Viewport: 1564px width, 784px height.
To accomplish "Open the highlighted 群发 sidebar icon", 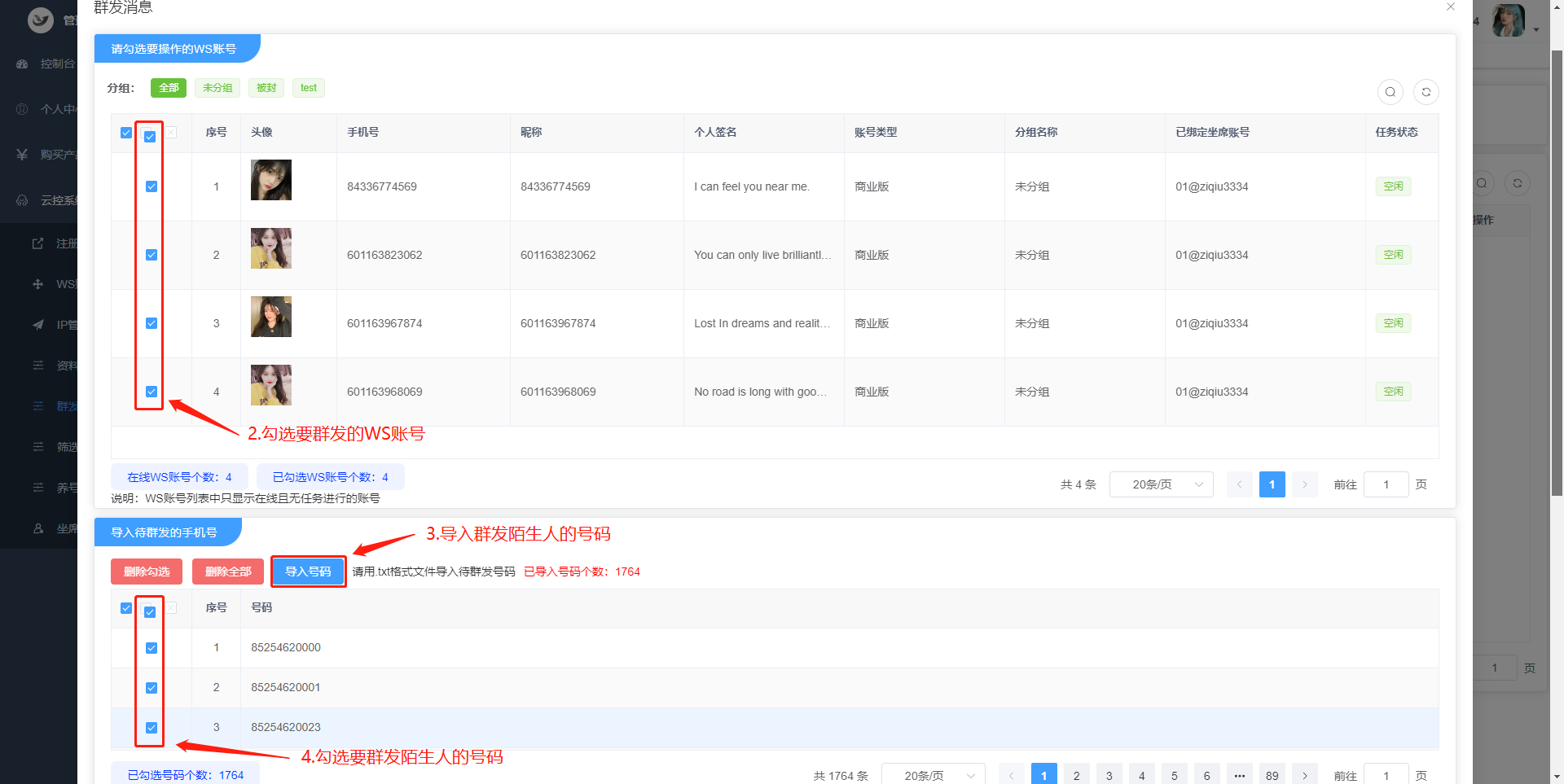I will [x=37, y=406].
